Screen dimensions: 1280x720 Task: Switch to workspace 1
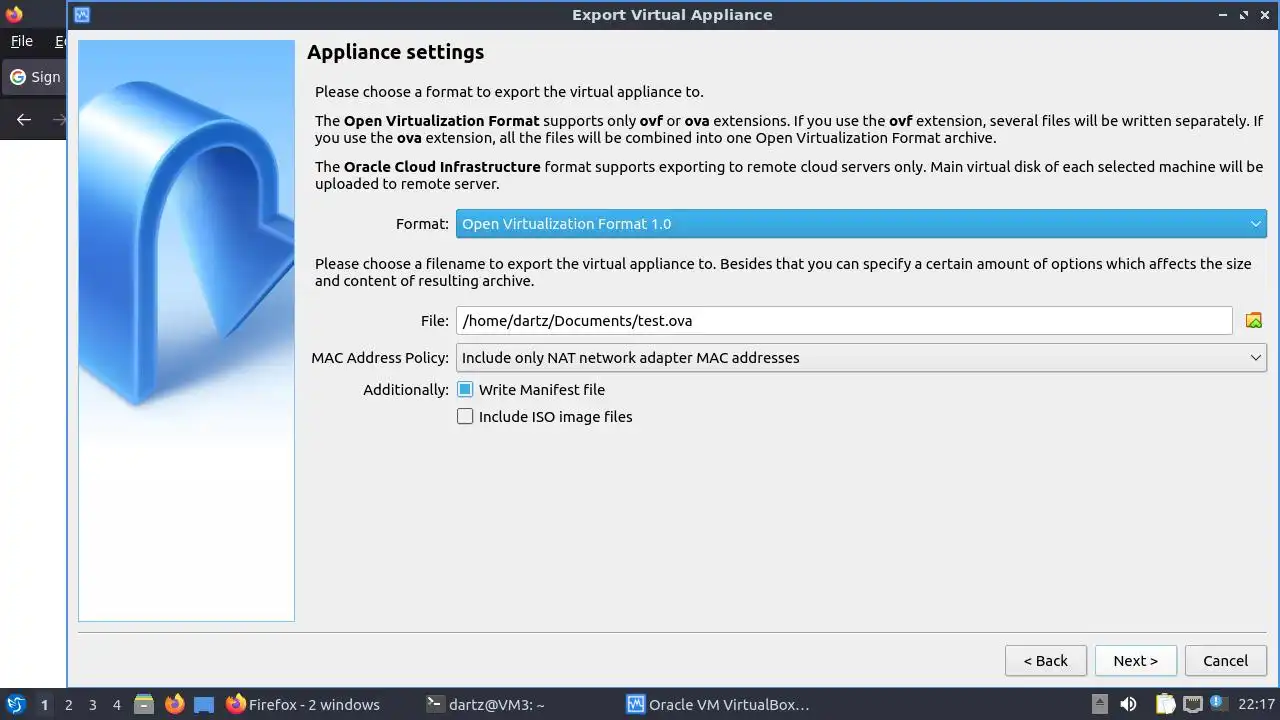point(44,704)
